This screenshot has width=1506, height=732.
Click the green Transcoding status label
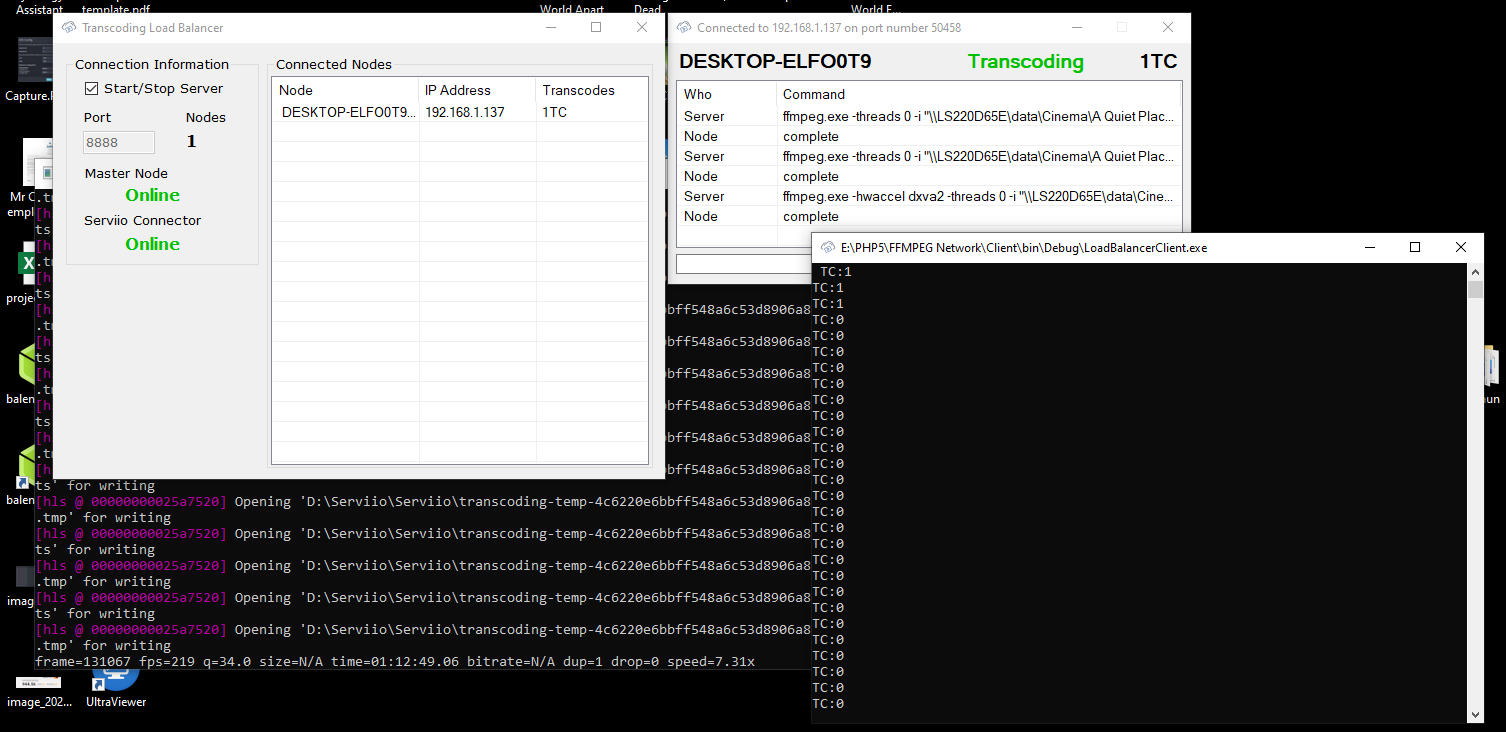(1026, 61)
